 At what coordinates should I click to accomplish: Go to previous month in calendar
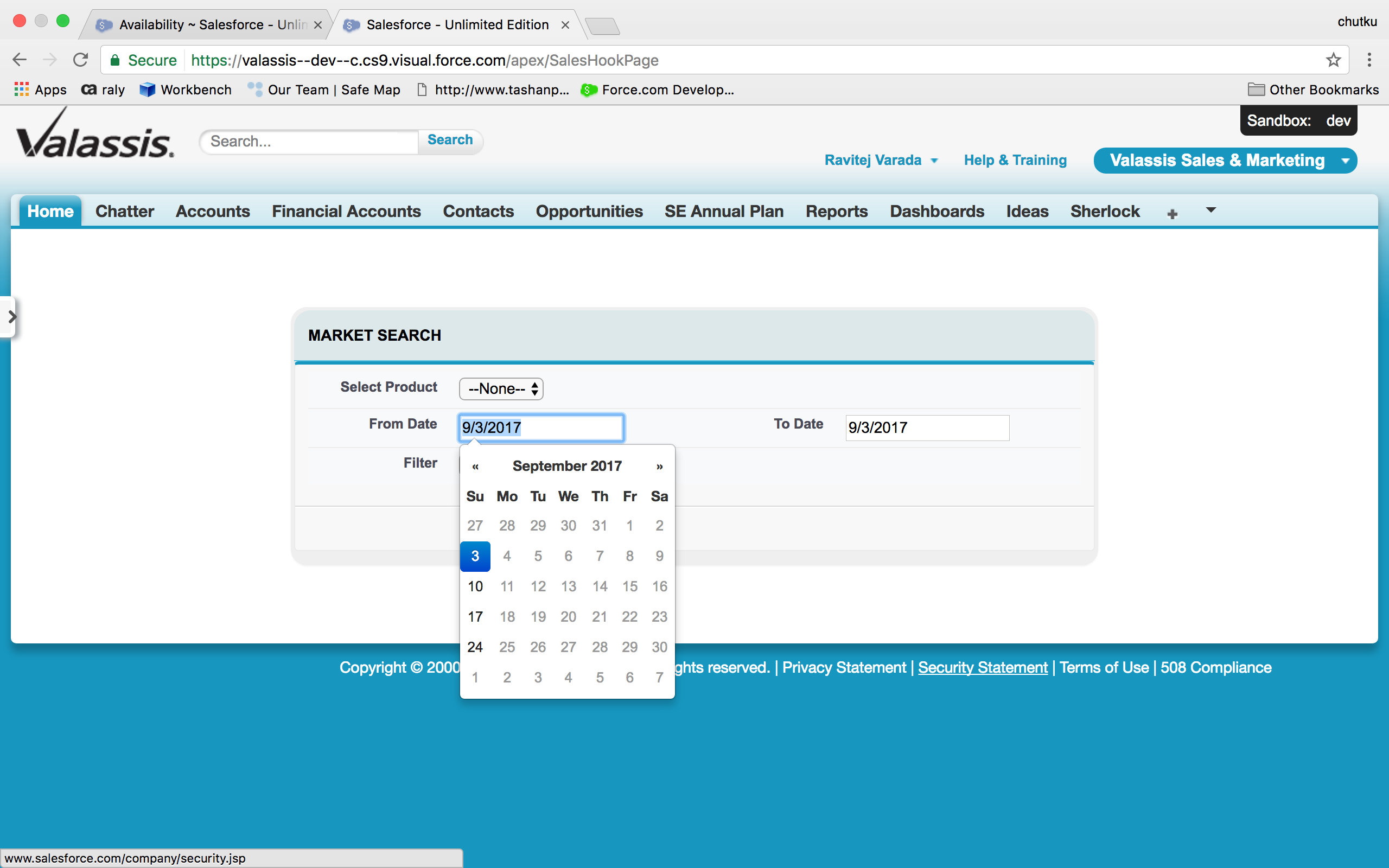pos(475,466)
